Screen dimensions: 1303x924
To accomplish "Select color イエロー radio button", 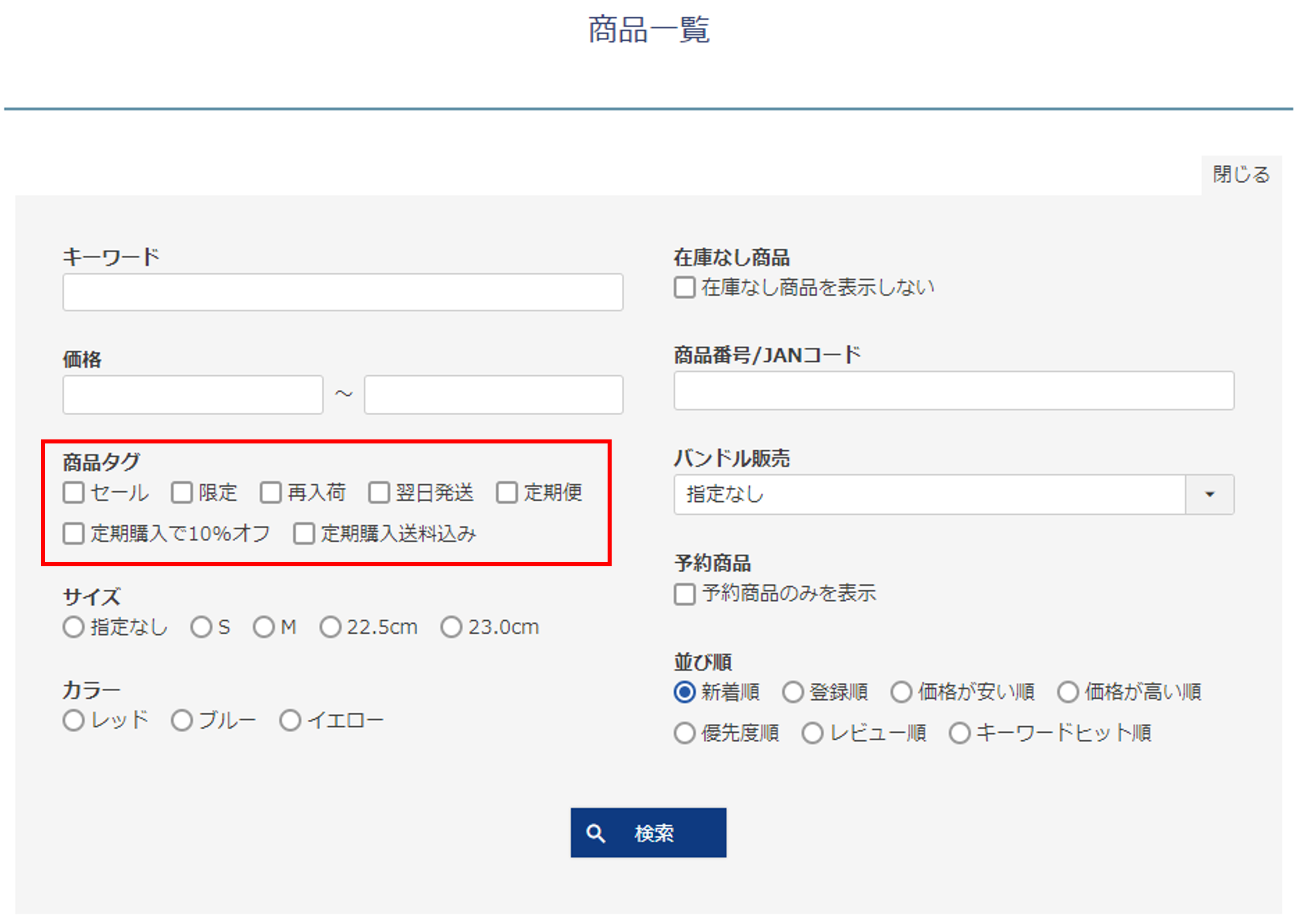I will (290, 720).
